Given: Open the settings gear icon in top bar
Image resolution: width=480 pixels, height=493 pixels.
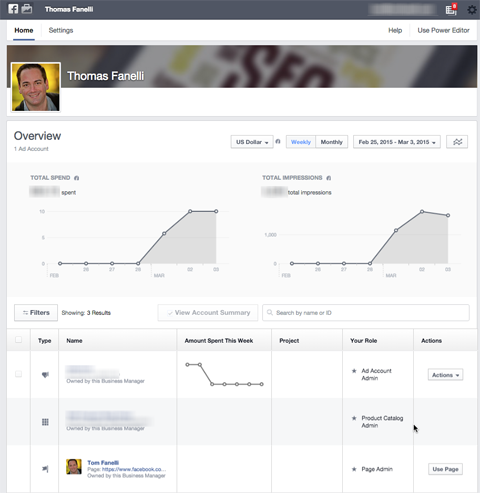Looking at the screenshot, I should pos(472,10).
